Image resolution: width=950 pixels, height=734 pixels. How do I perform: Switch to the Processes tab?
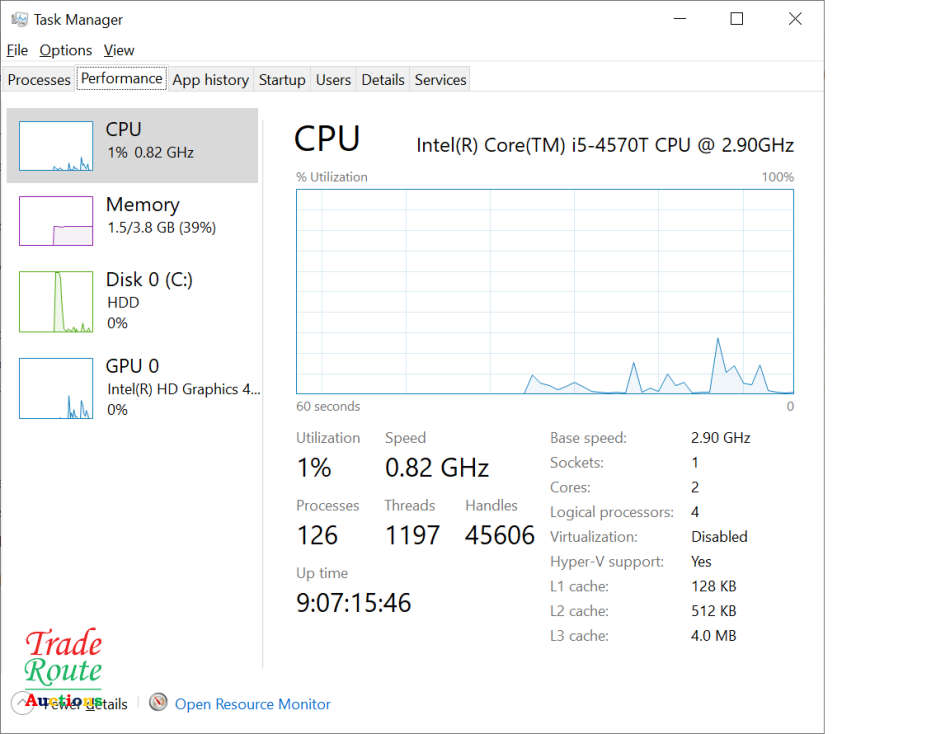coord(38,79)
